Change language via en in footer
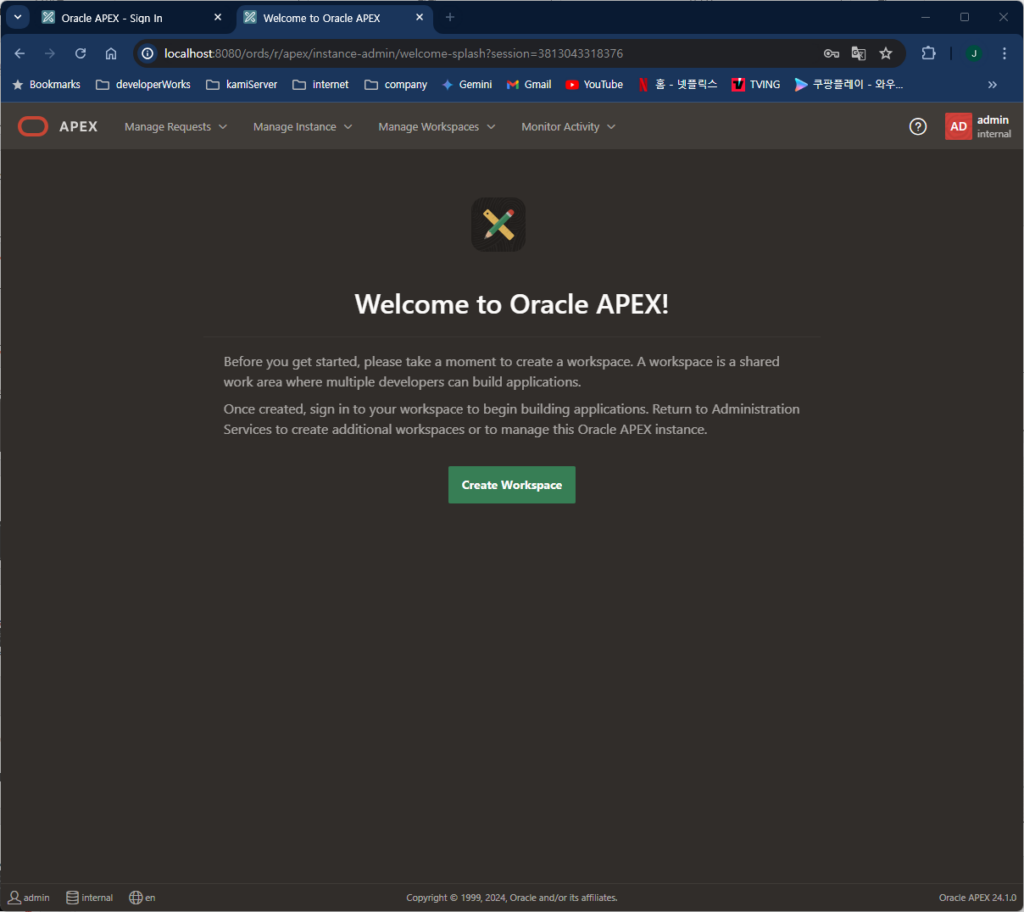 click(142, 898)
